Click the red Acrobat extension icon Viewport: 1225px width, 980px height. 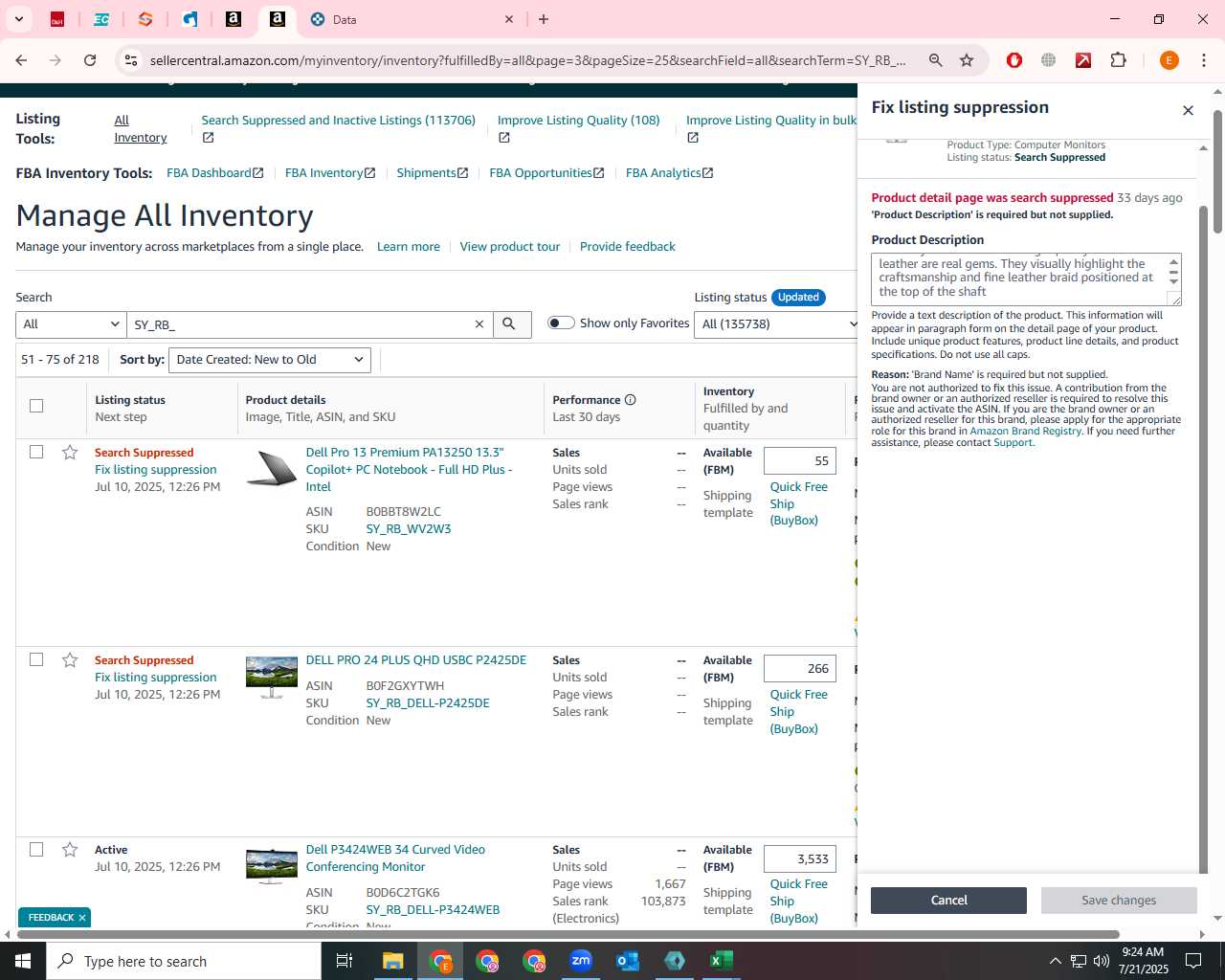coord(1083,60)
